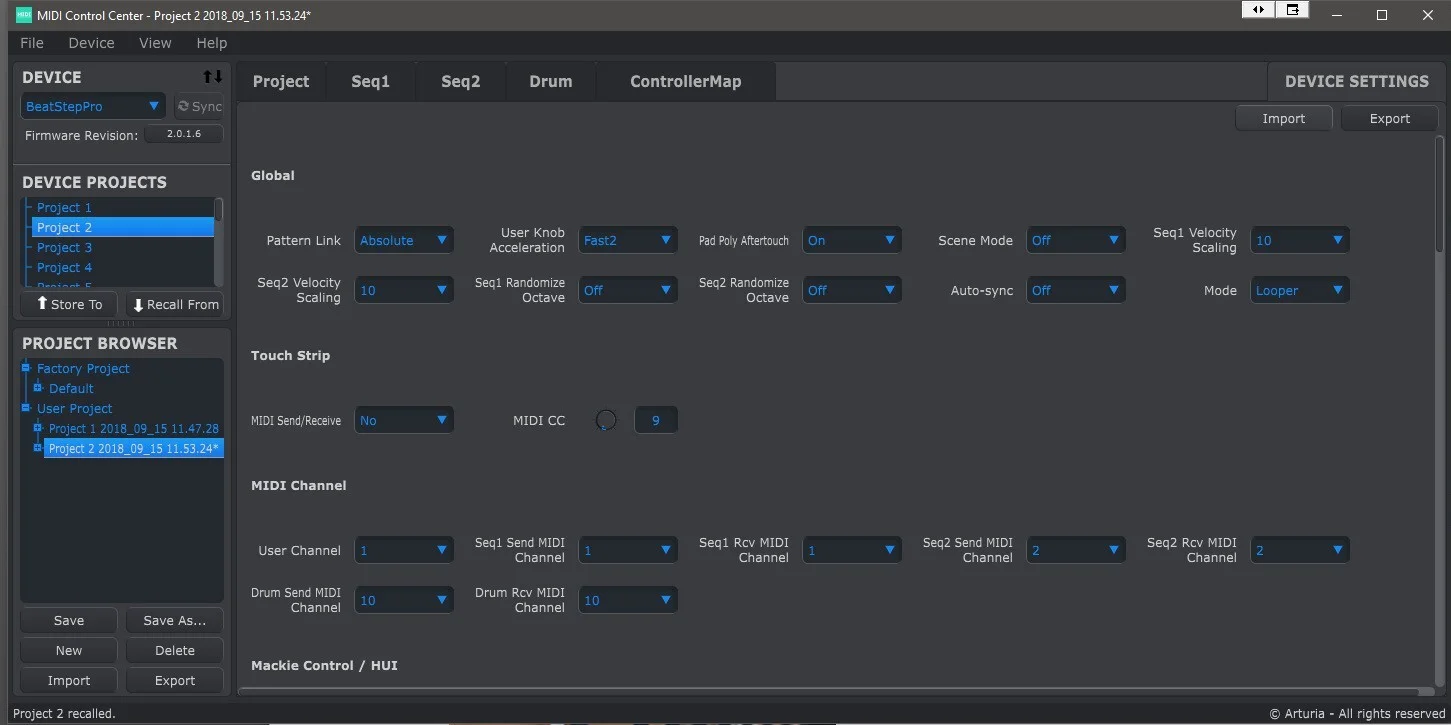Viewport: 1451px width, 725px height.
Task: Open the View menu
Action: coord(155,43)
